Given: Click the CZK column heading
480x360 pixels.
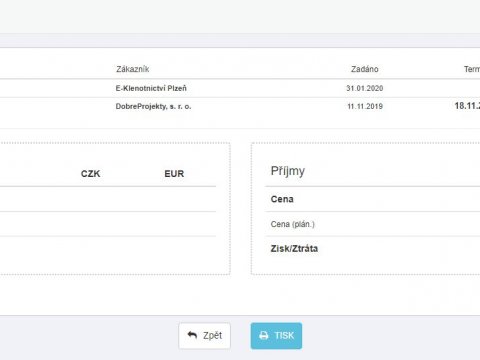Looking at the screenshot, I should [x=90, y=174].
